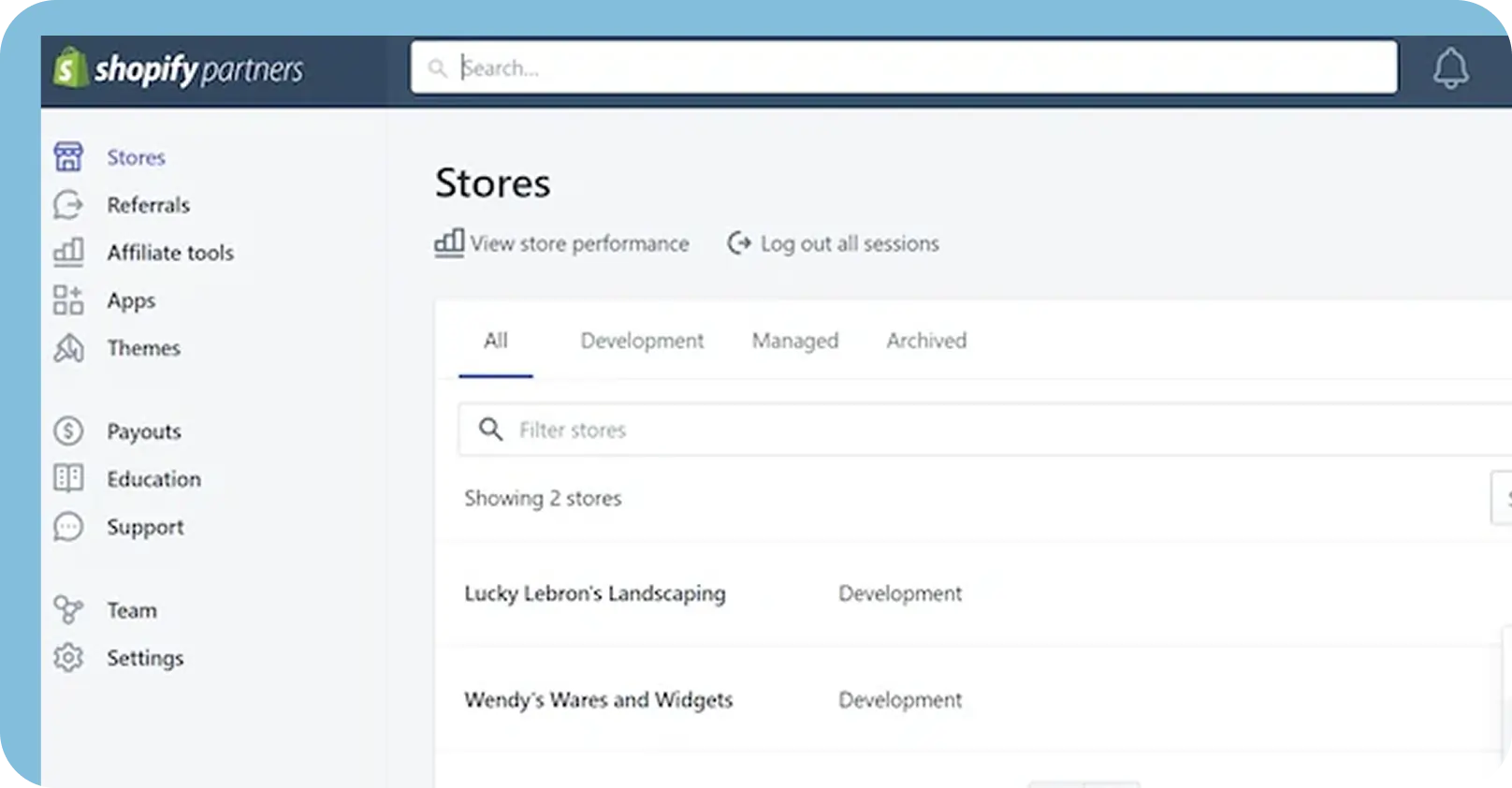This screenshot has height=788, width=1512.
Task: Click the Apps grid icon
Action: (68, 300)
